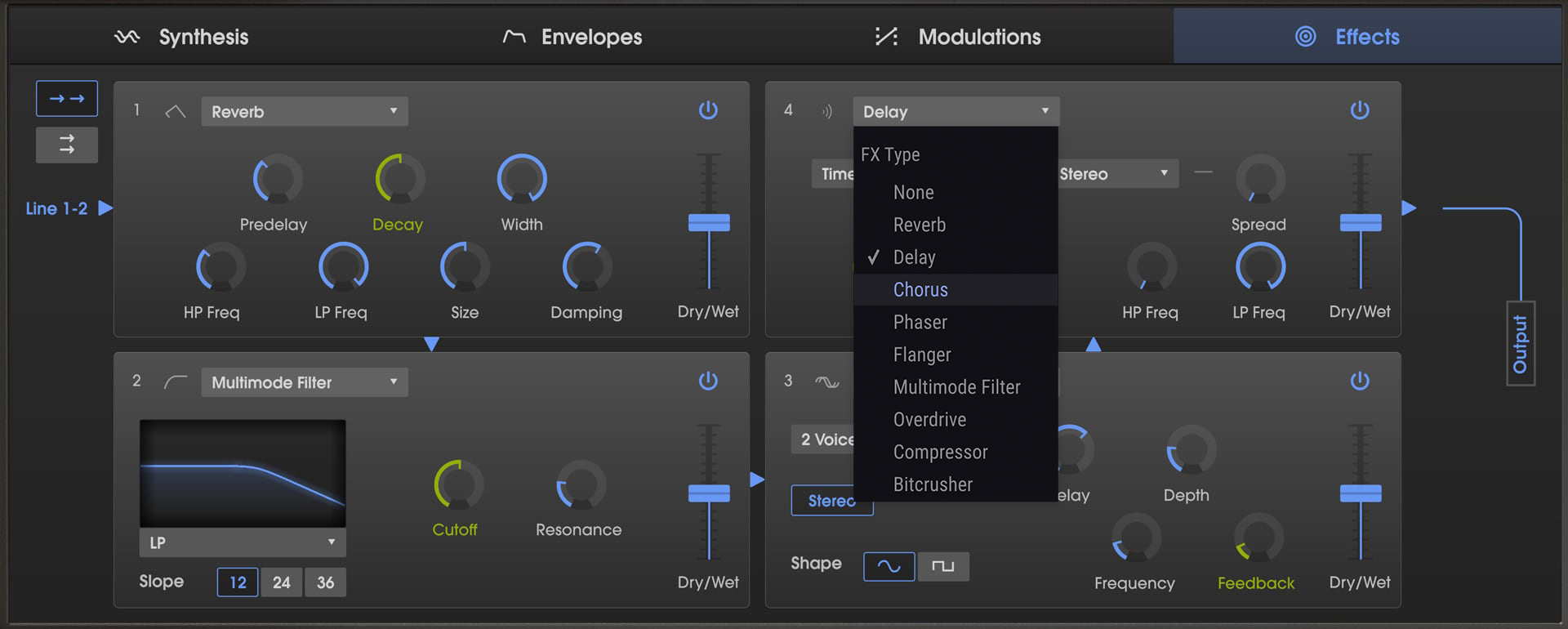Image resolution: width=1568 pixels, height=629 pixels.
Task: Click the filter Cutoff knob
Action: (458, 484)
